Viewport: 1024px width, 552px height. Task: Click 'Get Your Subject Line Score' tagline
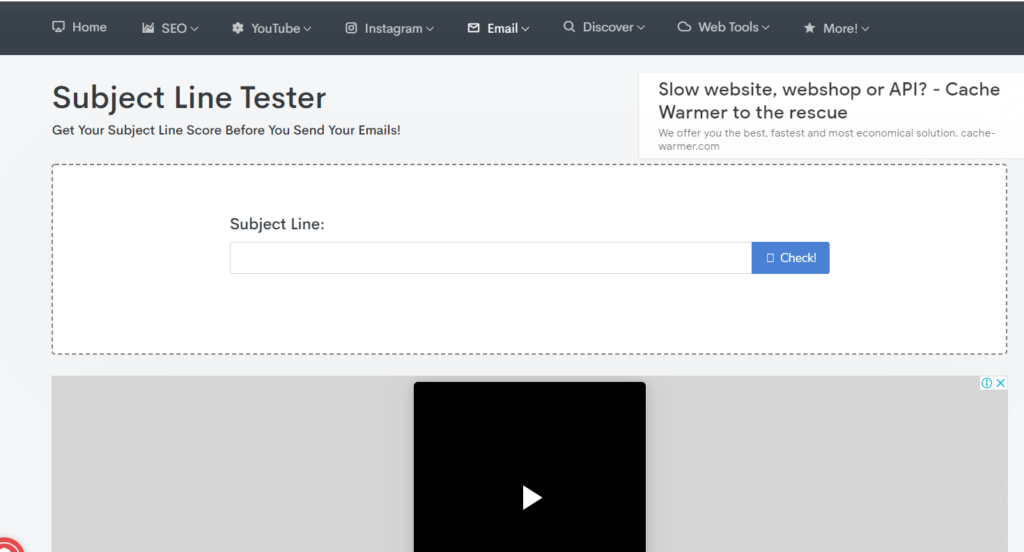pyautogui.click(x=226, y=130)
